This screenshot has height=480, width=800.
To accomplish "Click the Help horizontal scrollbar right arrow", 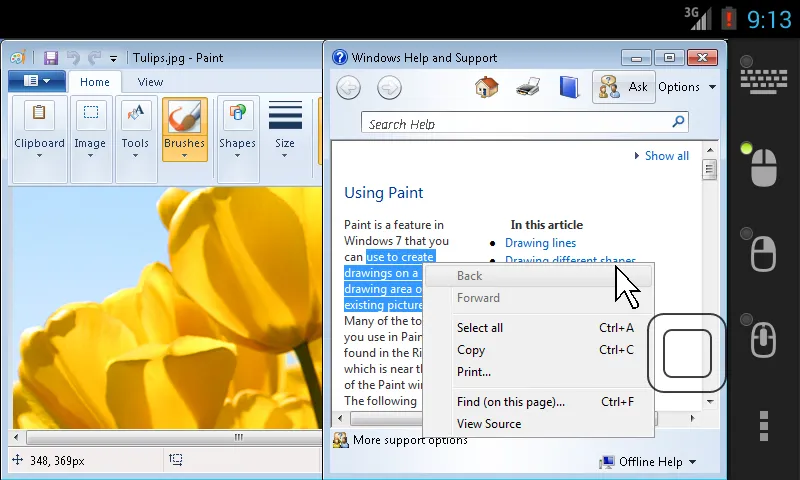I will [692, 418].
